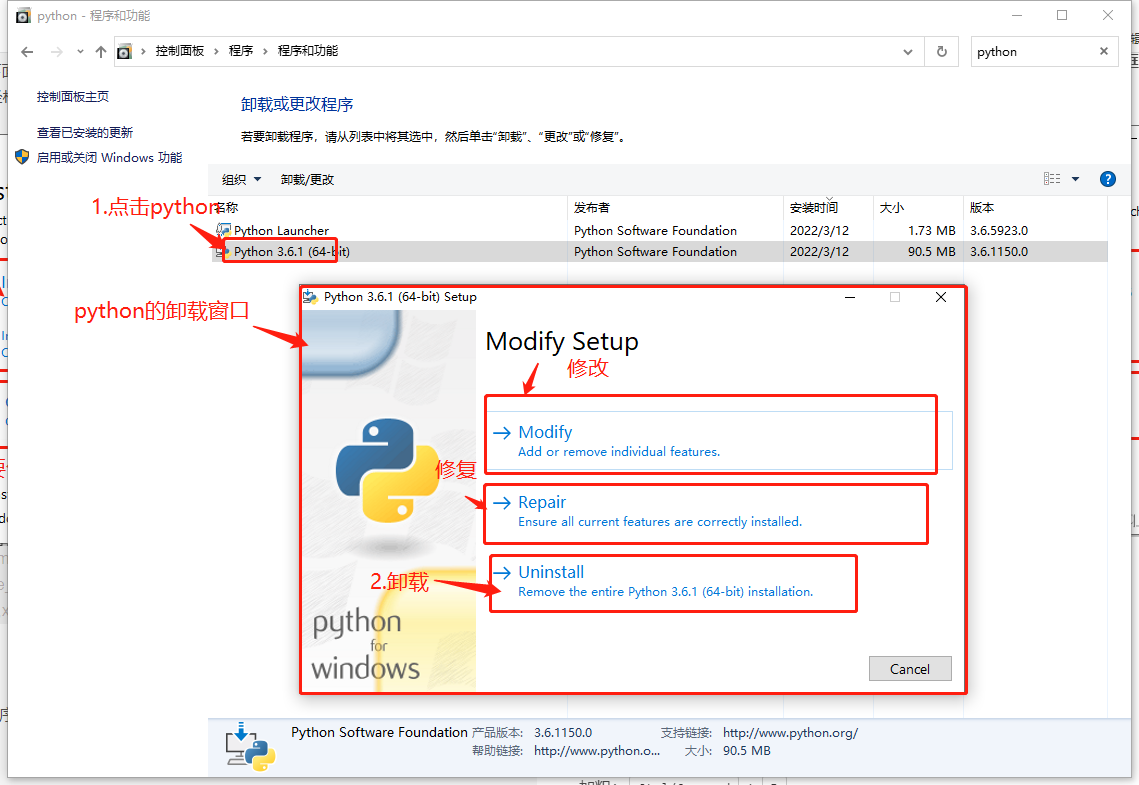Image resolution: width=1139 pixels, height=785 pixels.
Task: Click 1.73 MB size cell
Action: pos(931,230)
